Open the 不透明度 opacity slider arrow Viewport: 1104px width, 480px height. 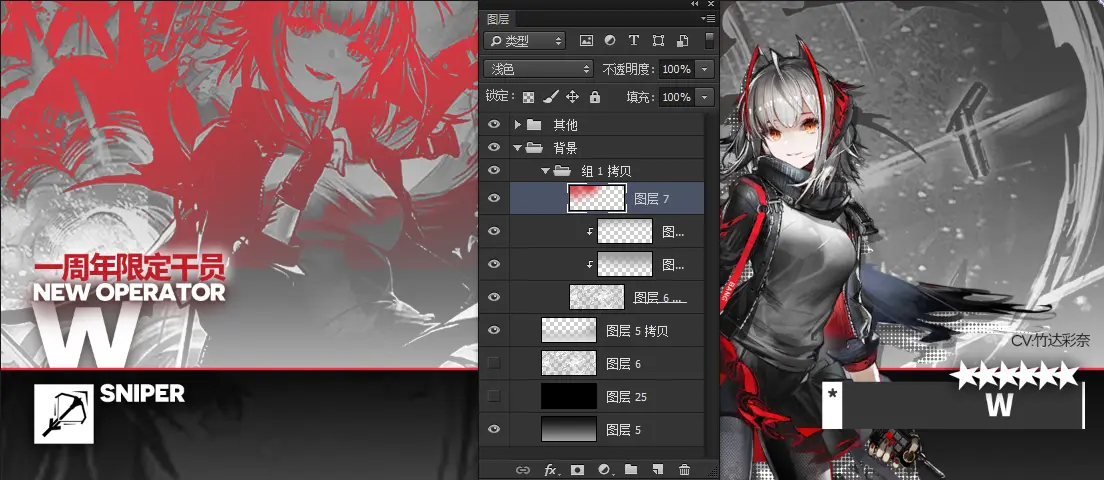[x=705, y=69]
